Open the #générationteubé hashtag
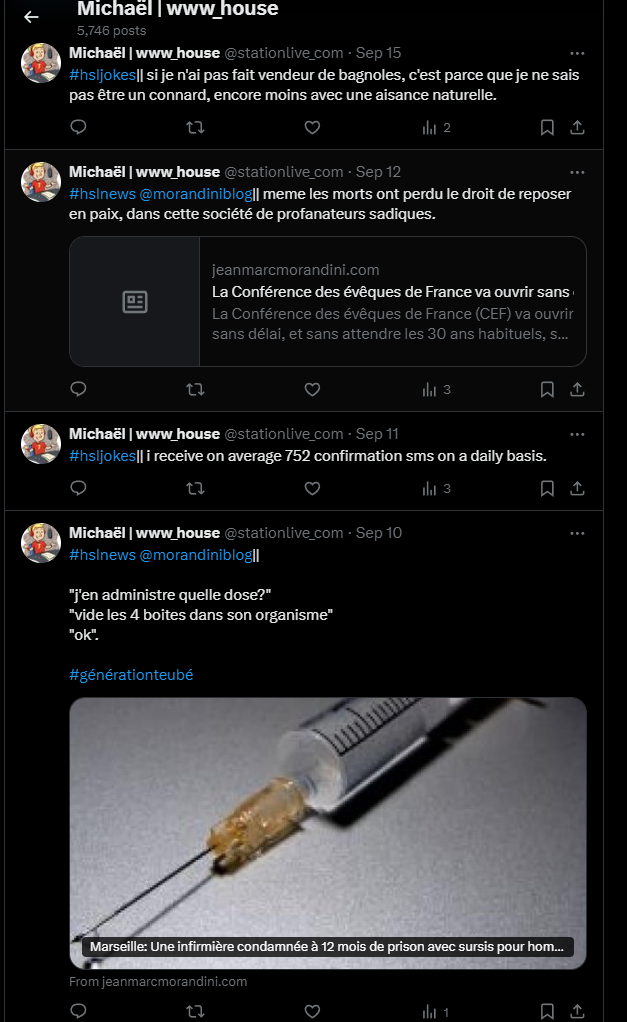Screen dimensions: 627x1022 pyautogui.click(x=131, y=675)
